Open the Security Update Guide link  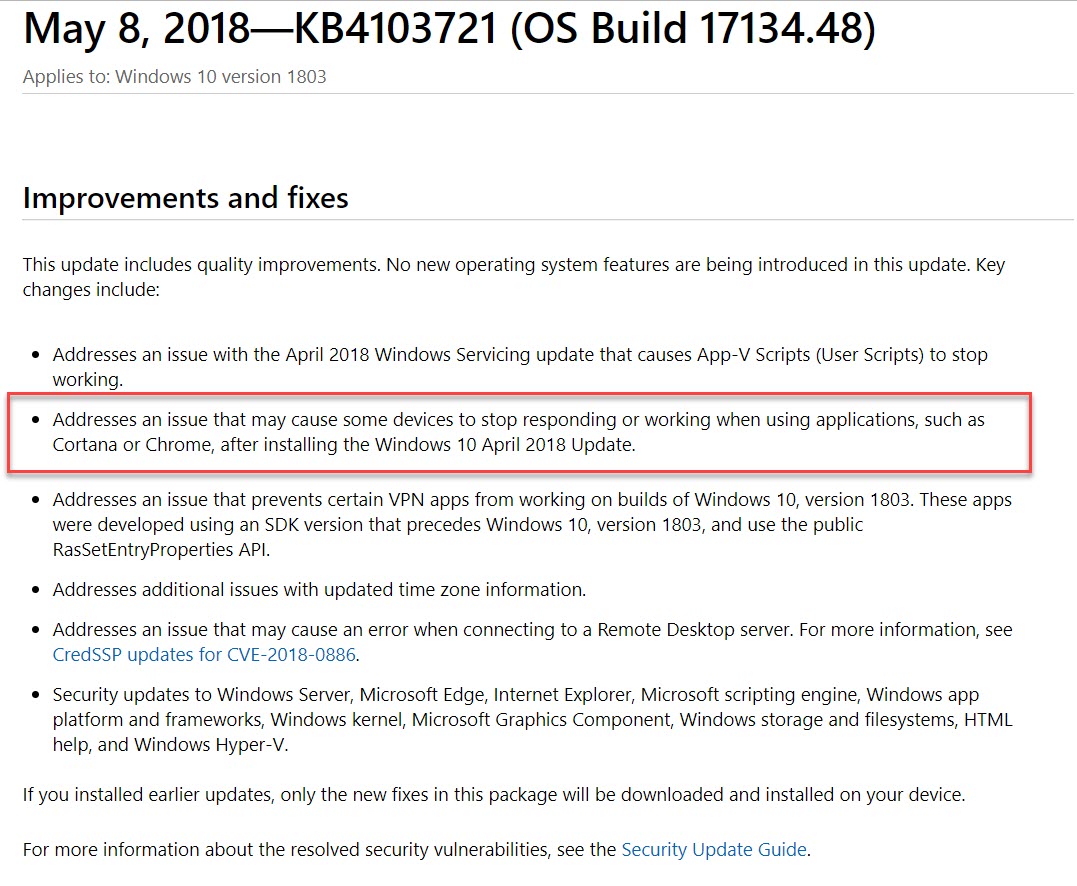click(713, 850)
